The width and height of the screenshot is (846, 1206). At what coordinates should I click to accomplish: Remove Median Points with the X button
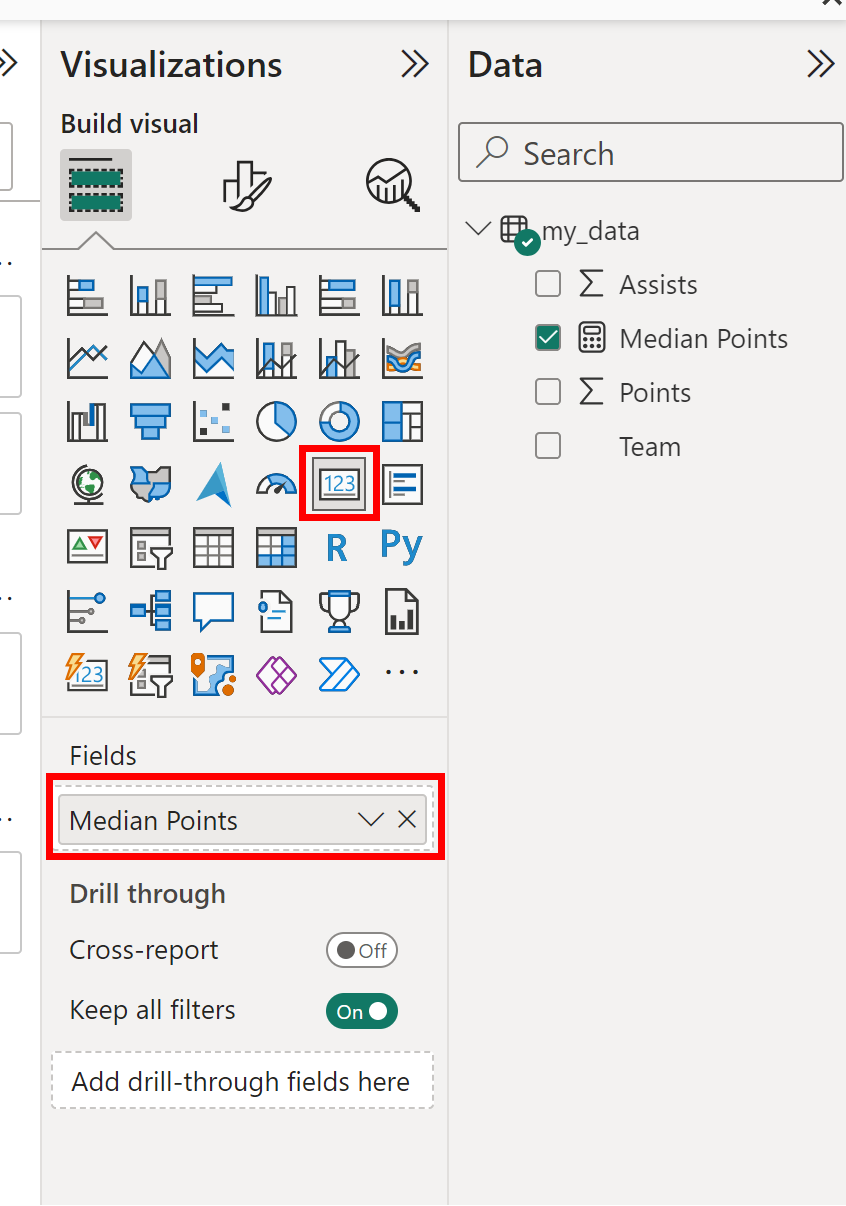coord(407,819)
